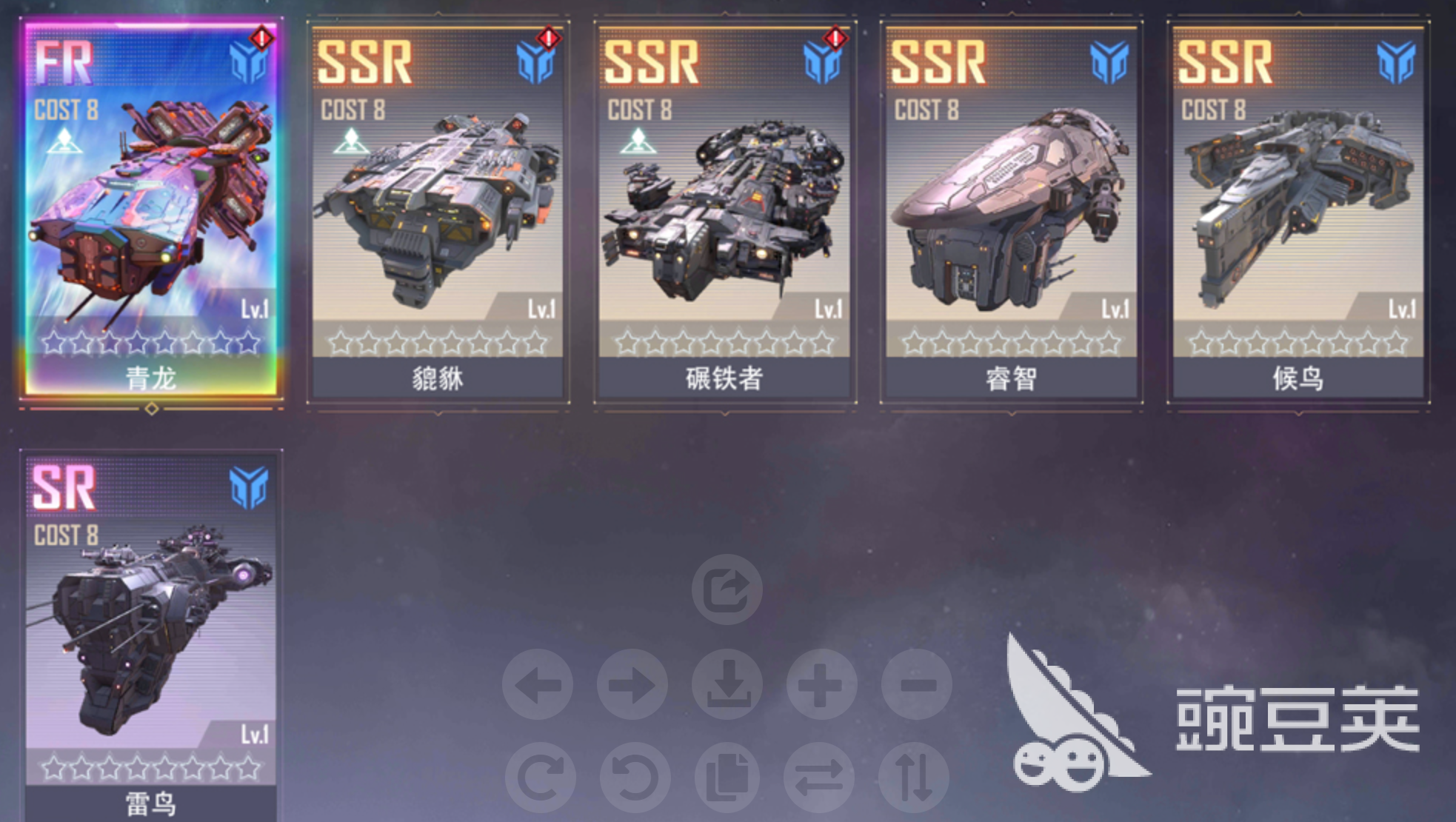Select the SSR 候鸟 ship card
The width and height of the screenshot is (1456, 822).
1298,213
